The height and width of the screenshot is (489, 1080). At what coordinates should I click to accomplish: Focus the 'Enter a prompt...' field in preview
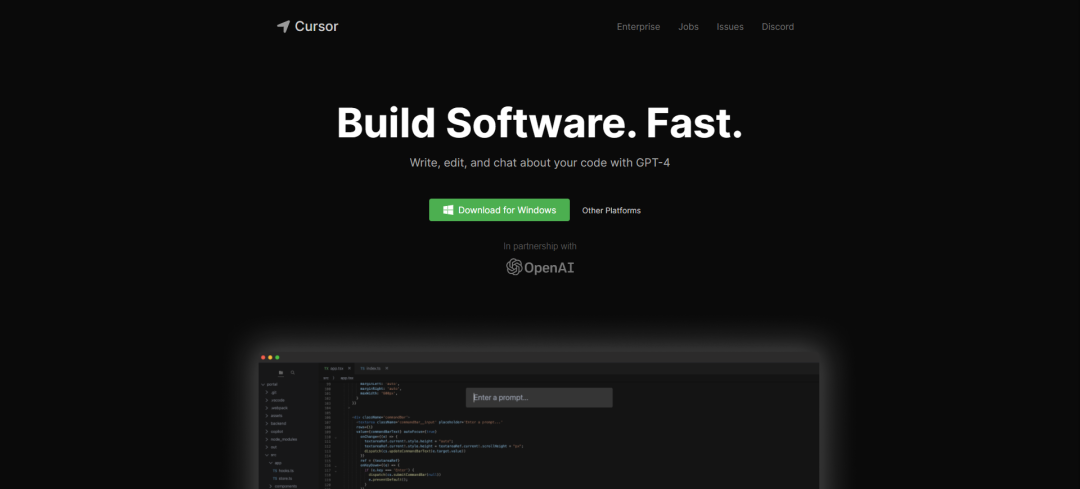(x=539, y=397)
